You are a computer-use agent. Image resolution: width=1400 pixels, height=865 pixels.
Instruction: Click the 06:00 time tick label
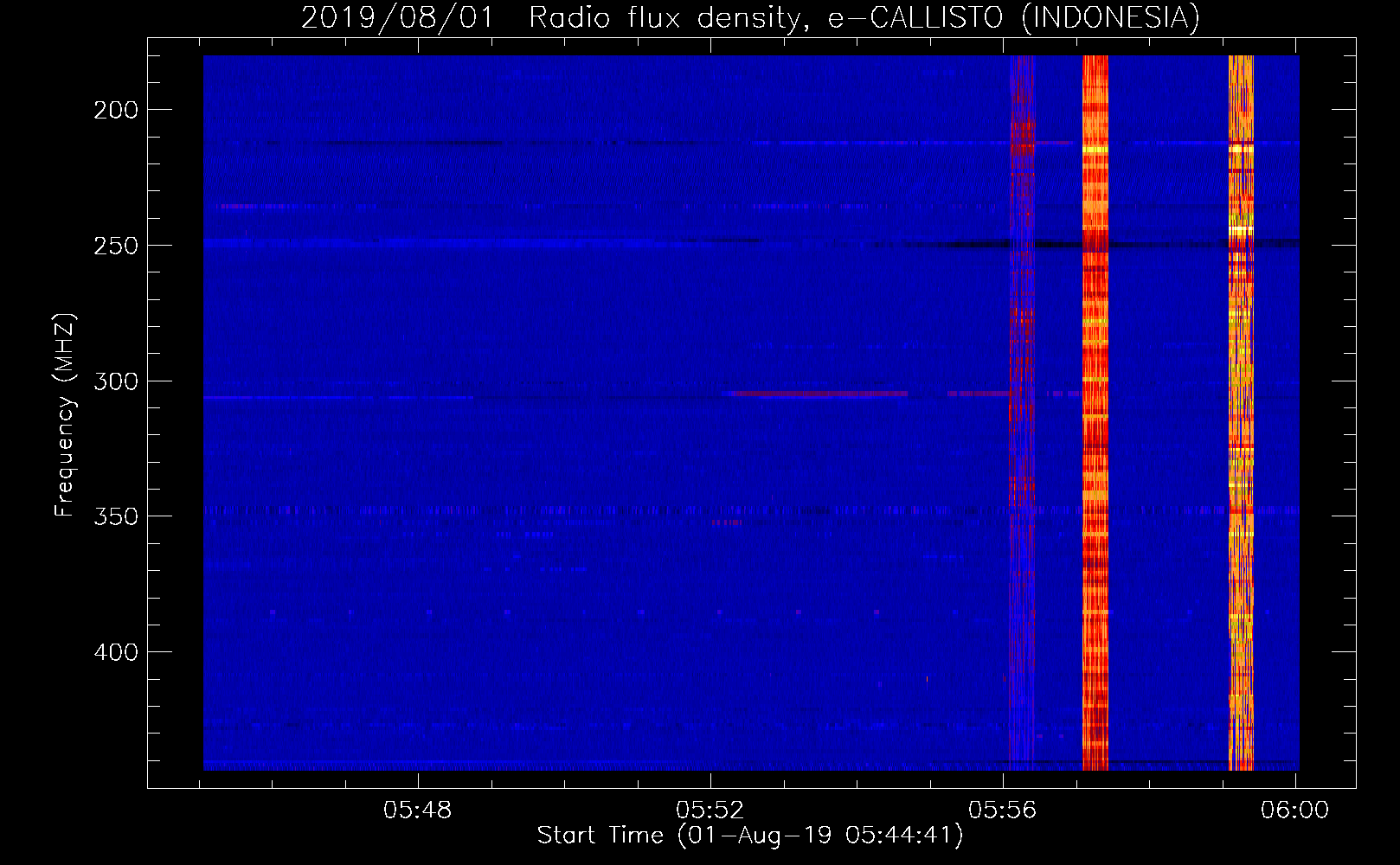click(1295, 811)
